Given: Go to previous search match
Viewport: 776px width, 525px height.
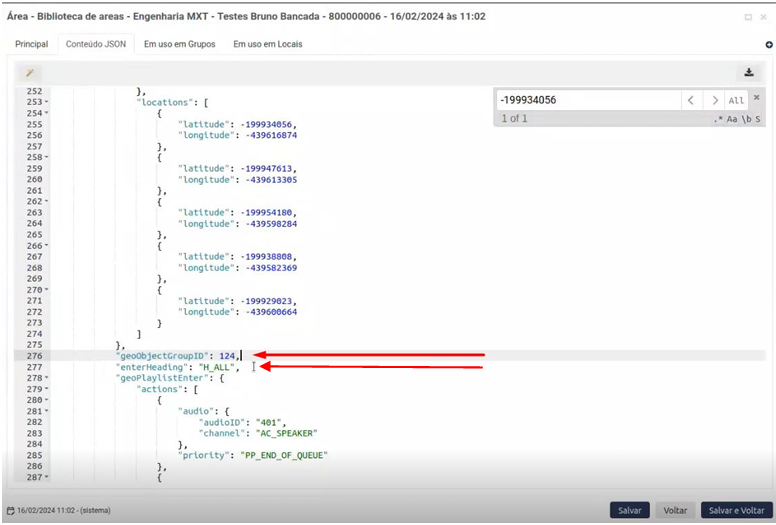Looking at the screenshot, I should [692, 100].
